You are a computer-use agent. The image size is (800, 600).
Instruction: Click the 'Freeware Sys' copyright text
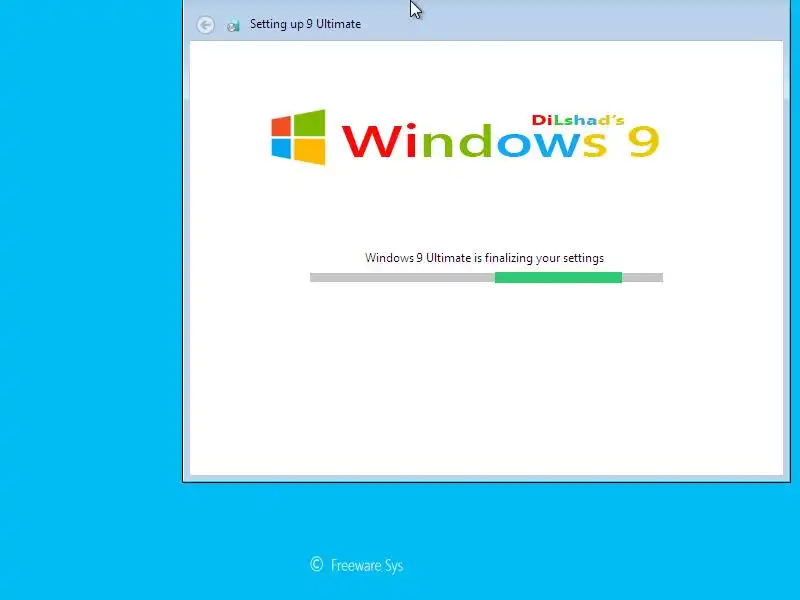pyautogui.click(x=357, y=565)
